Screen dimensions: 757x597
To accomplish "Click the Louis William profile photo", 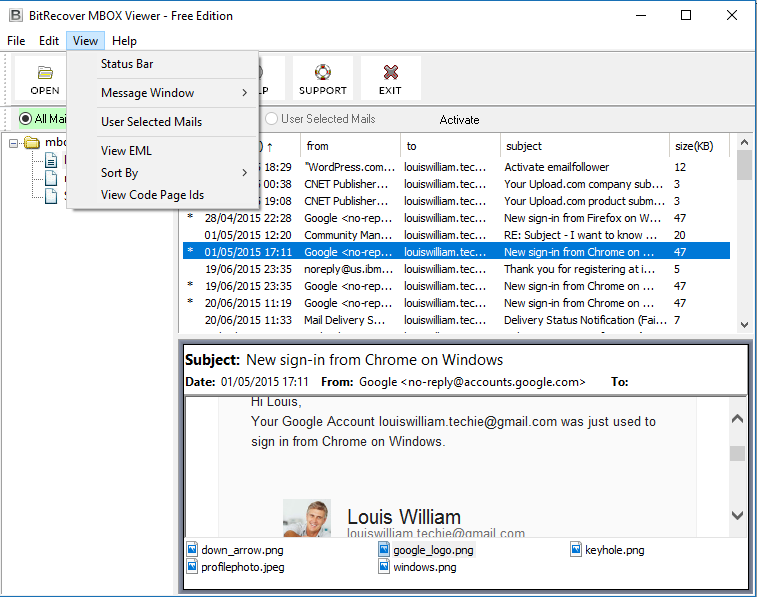I will pos(307,518).
